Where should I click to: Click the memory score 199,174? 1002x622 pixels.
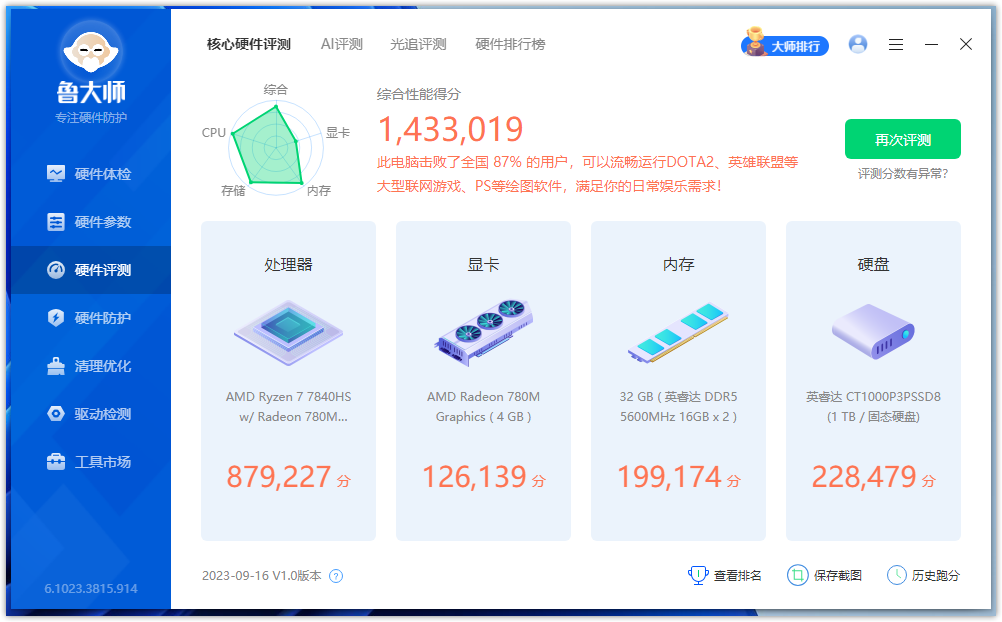[x=669, y=477]
